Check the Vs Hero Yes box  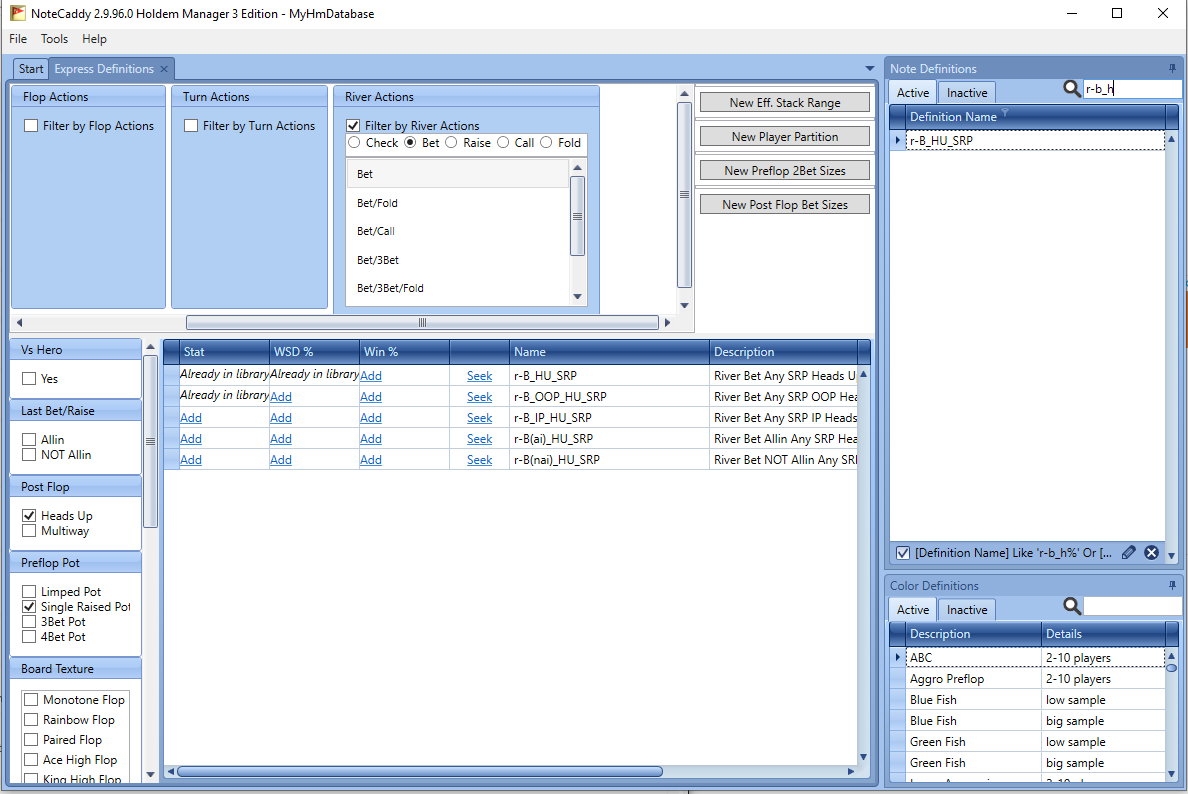pos(30,379)
